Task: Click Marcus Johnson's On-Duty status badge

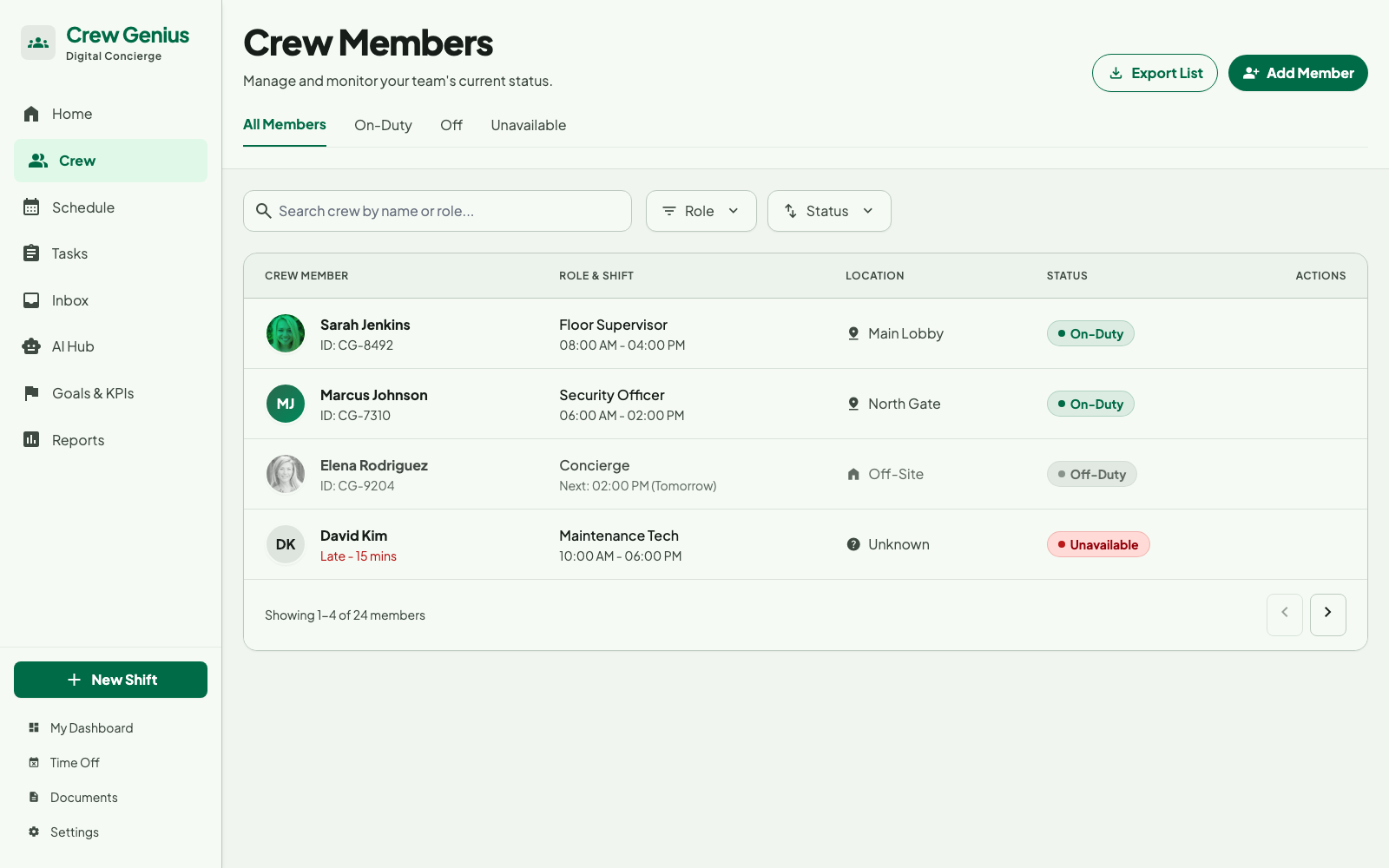Action: pyautogui.click(x=1090, y=404)
